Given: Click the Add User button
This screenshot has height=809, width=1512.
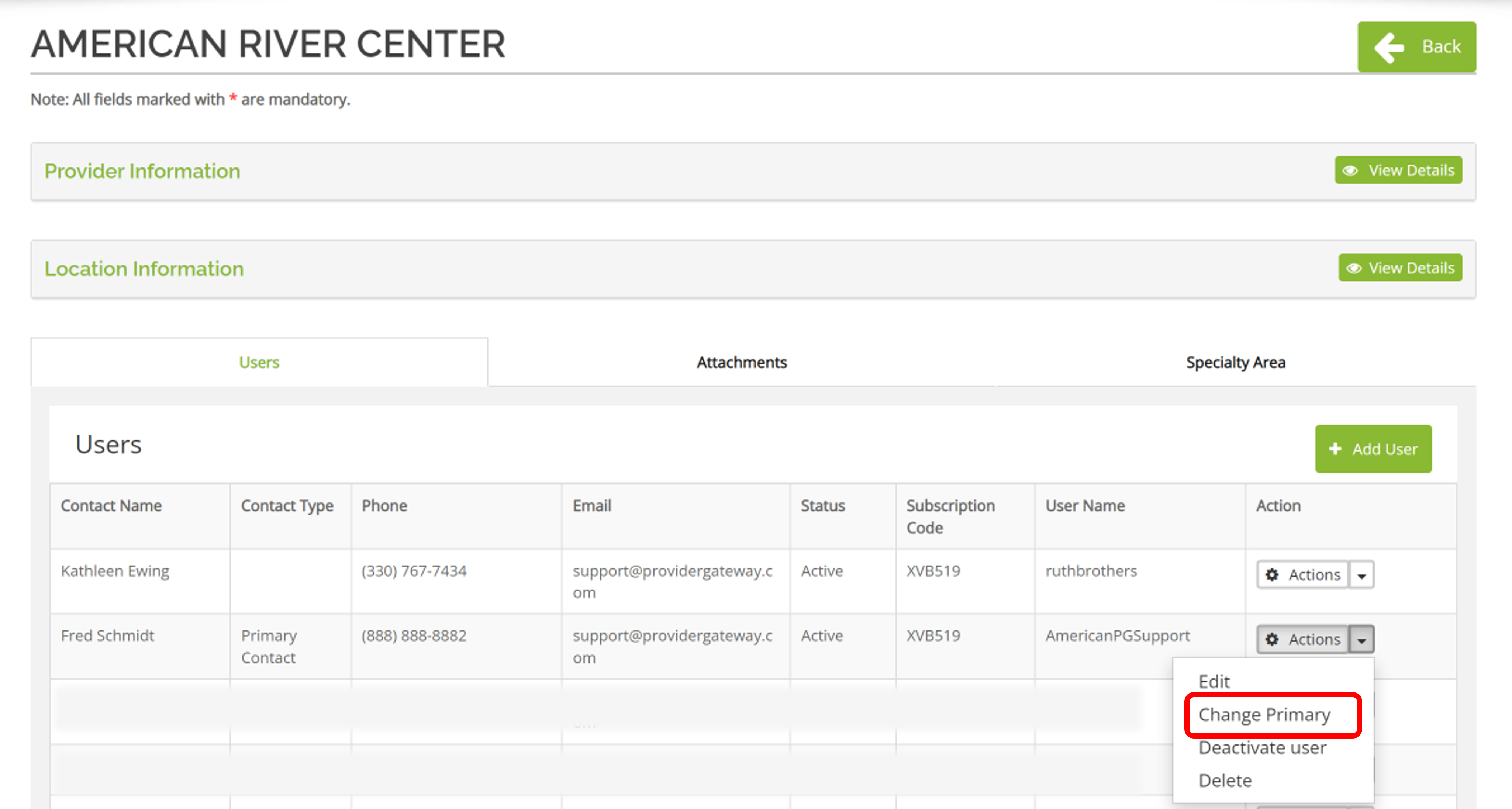Looking at the screenshot, I should (x=1373, y=449).
